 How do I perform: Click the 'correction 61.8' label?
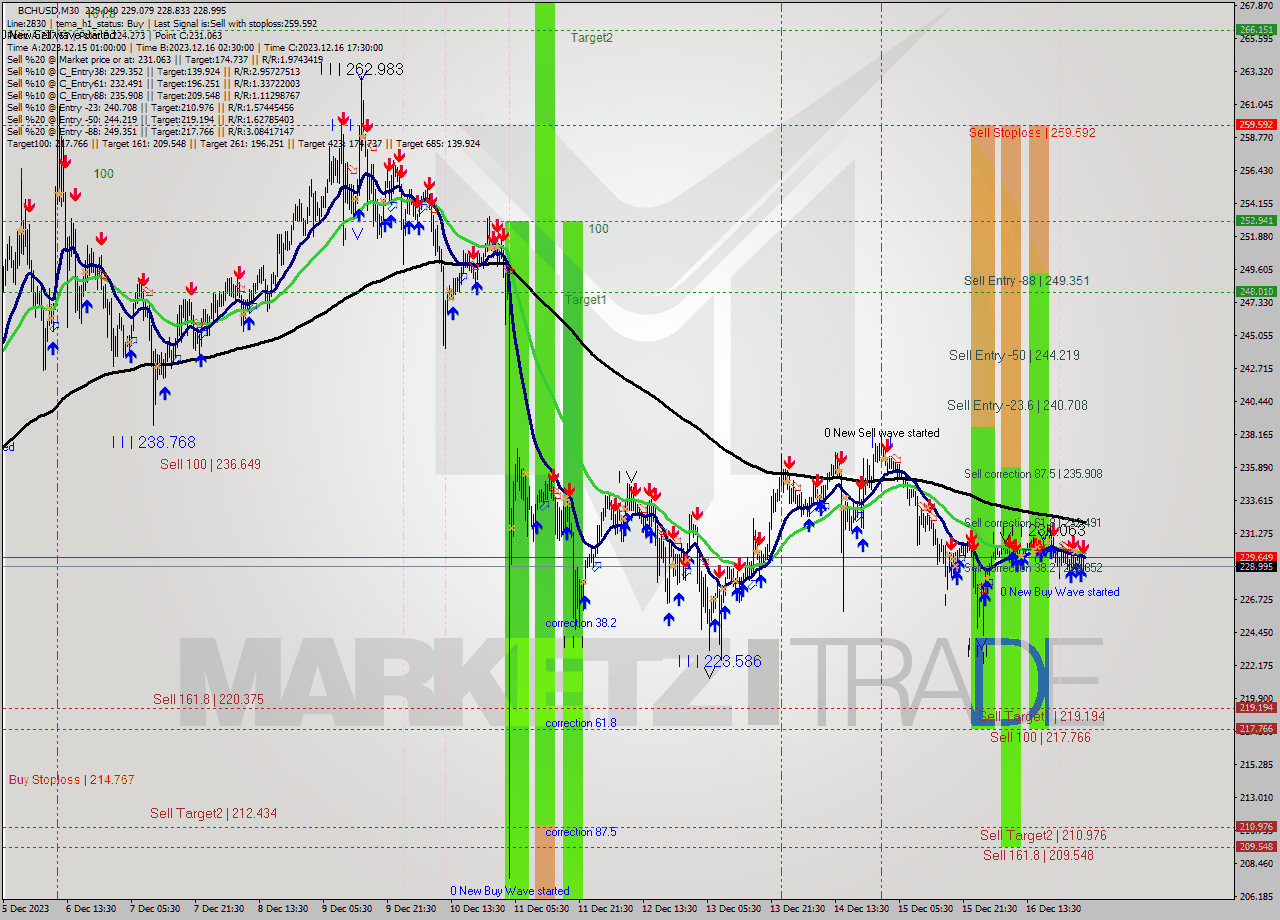(581, 723)
